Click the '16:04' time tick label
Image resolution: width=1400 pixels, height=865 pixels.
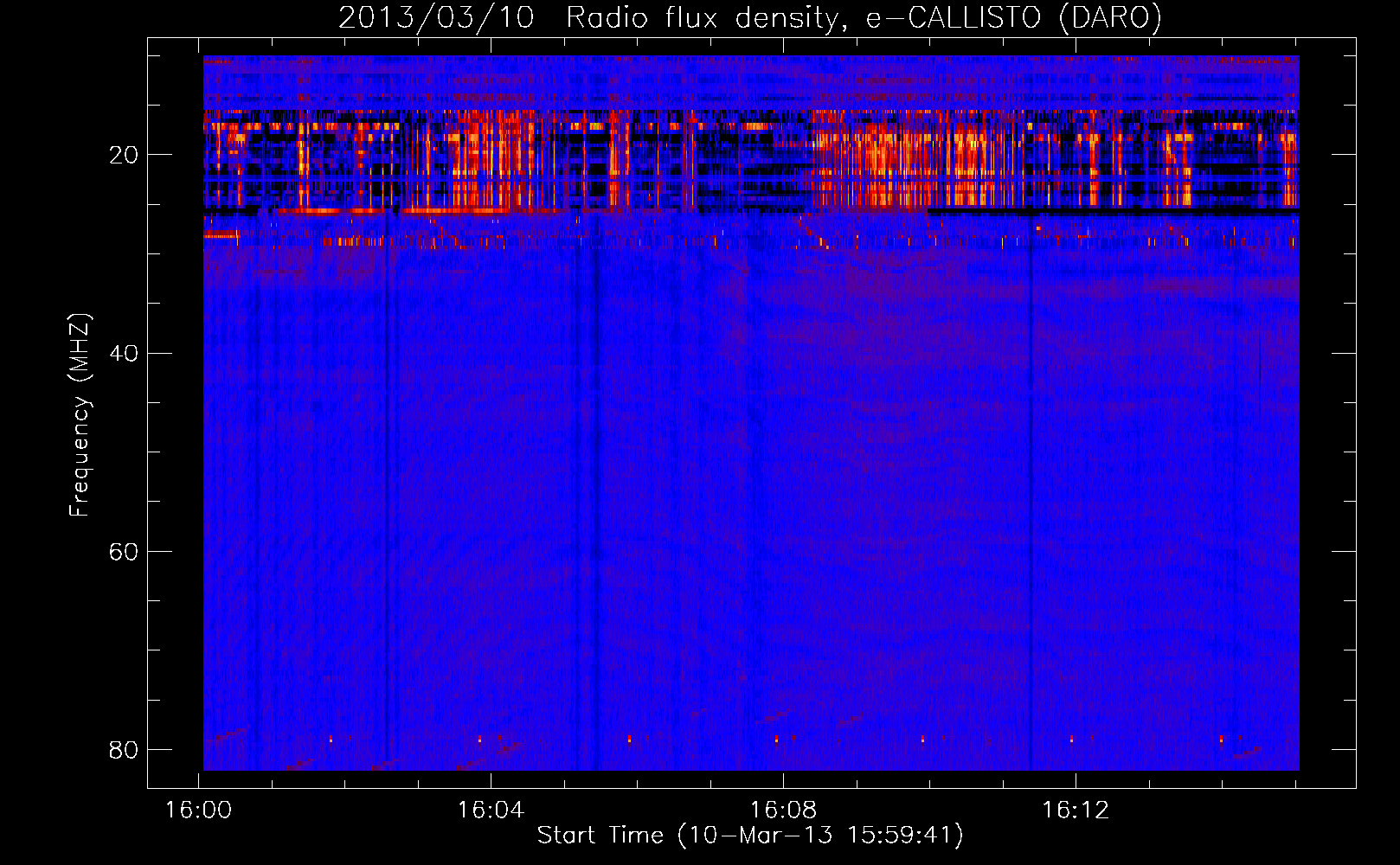(491, 811)
